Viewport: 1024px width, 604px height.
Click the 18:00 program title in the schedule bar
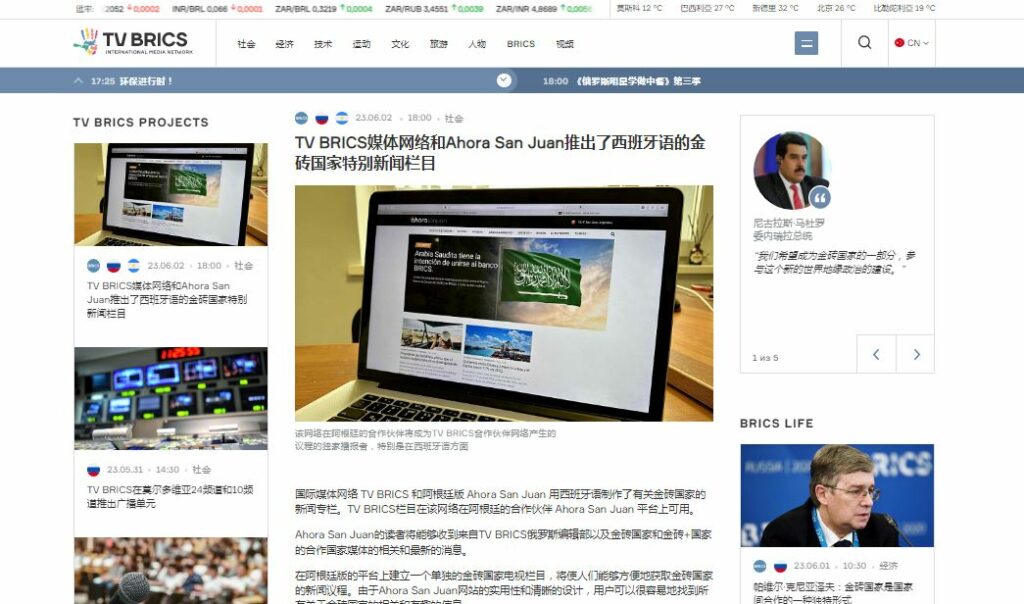[x=638, y=81]
